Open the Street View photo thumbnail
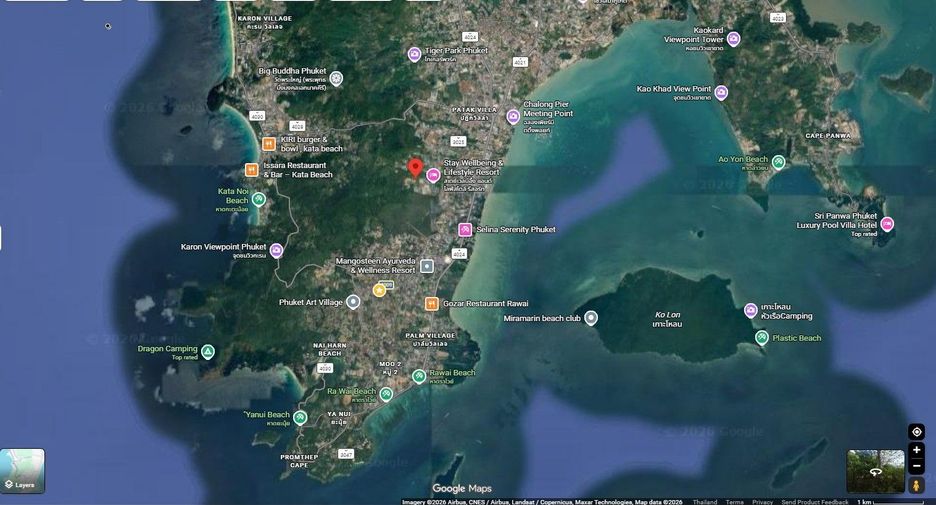The image size is (936, 505). click(x=875, y=471)
